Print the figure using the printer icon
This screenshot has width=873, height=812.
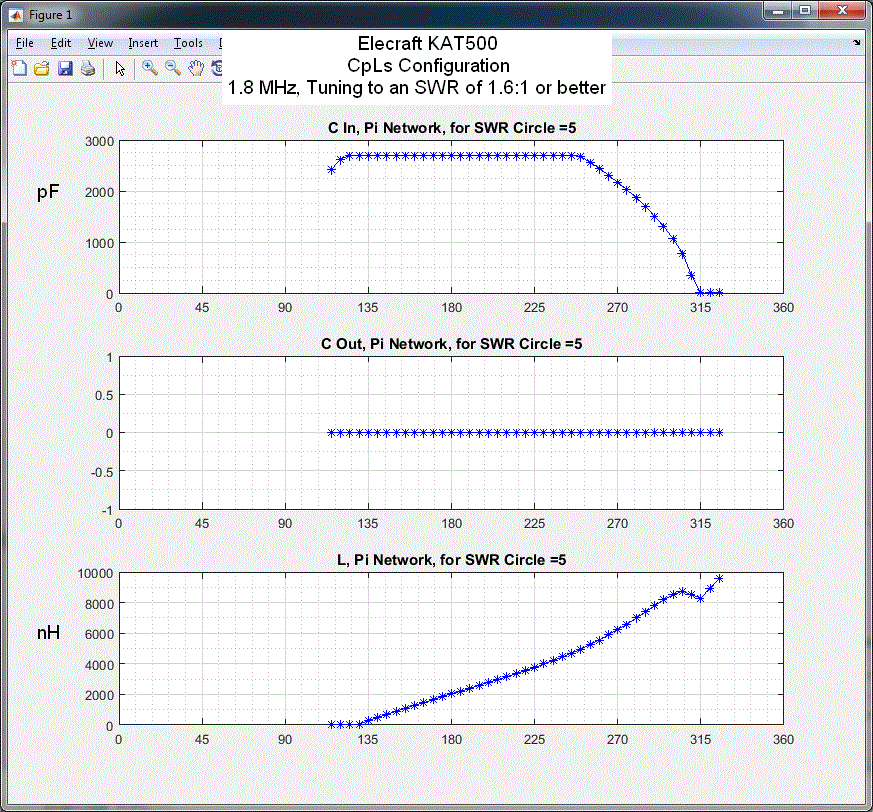coord(88,69)
